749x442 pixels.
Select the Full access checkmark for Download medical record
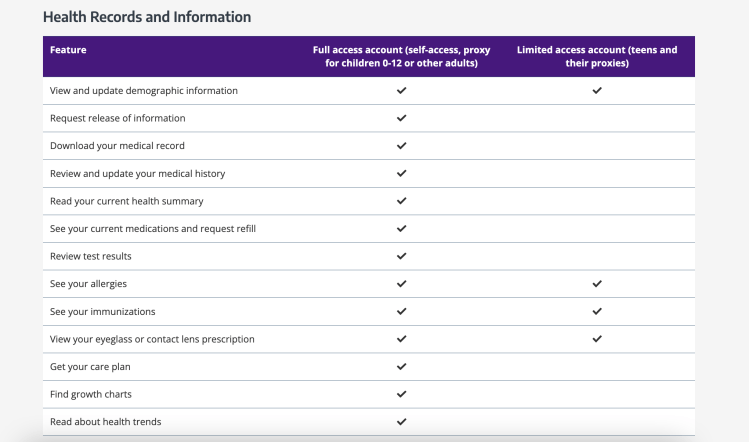coord(401,145)
